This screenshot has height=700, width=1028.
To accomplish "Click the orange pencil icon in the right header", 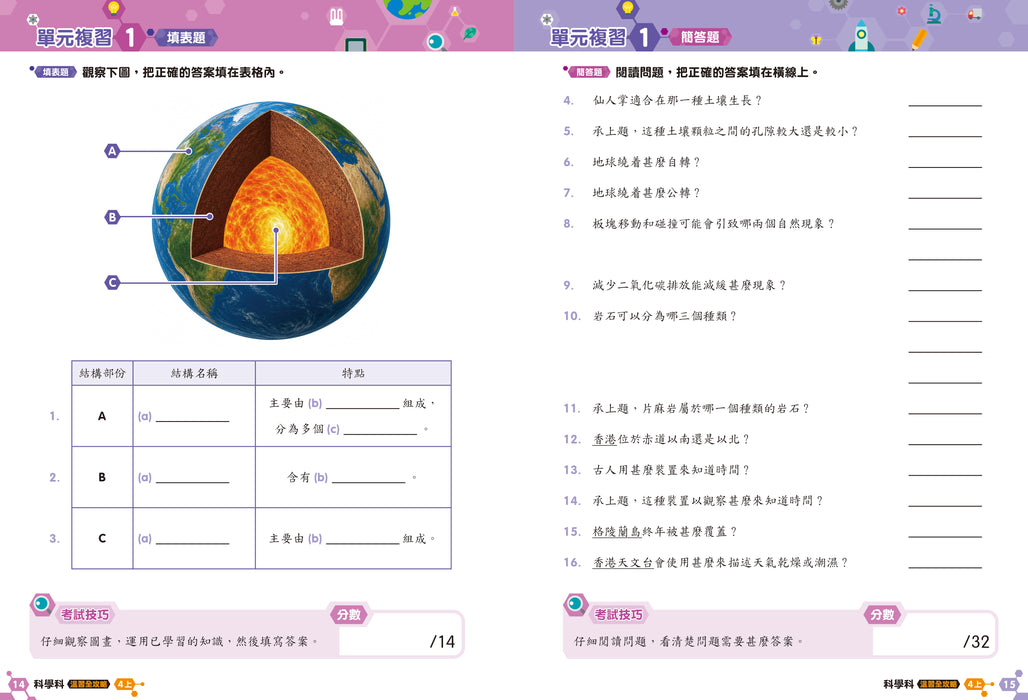I will tap(919, 40).
